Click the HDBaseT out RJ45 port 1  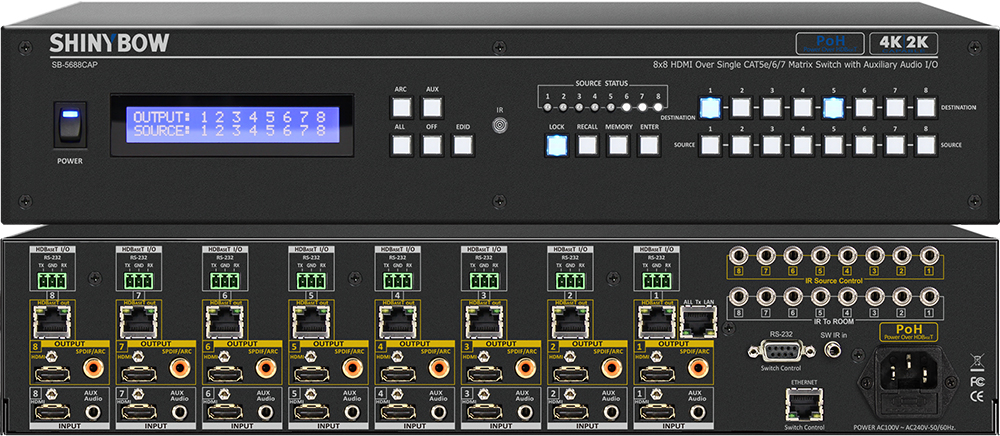pyautogui.click(x=657, y=321)
